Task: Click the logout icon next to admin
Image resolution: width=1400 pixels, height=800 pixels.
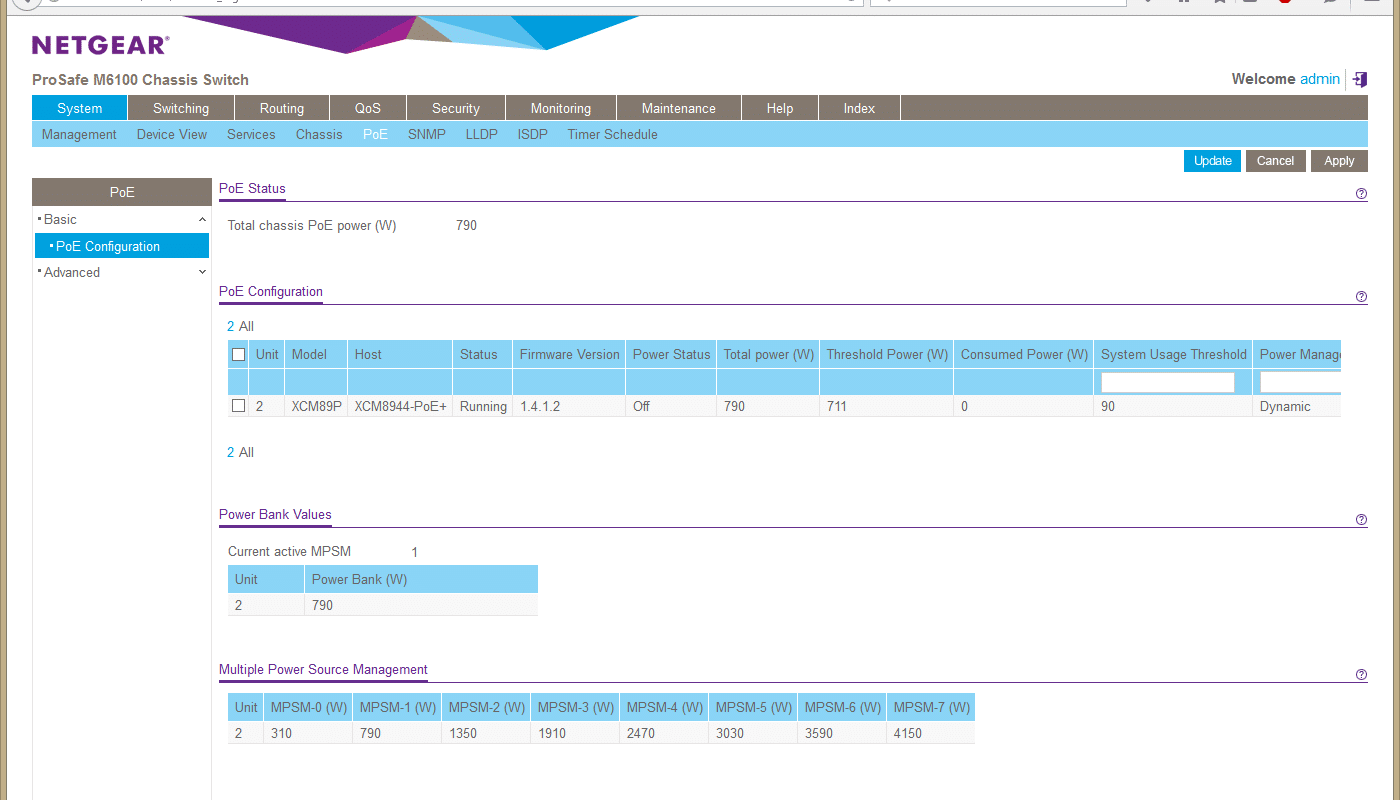Action: (x=1359, y=79)
